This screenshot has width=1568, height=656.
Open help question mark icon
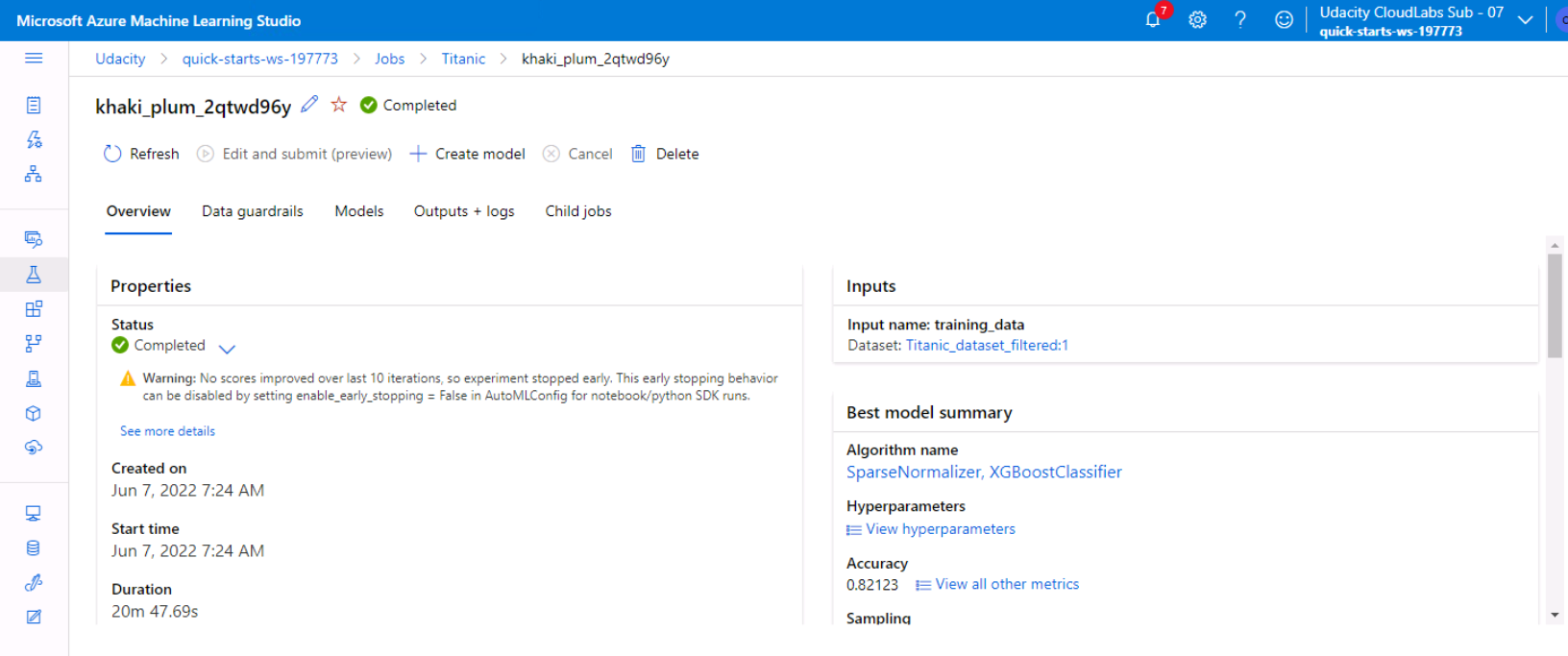coord(1240,20)
